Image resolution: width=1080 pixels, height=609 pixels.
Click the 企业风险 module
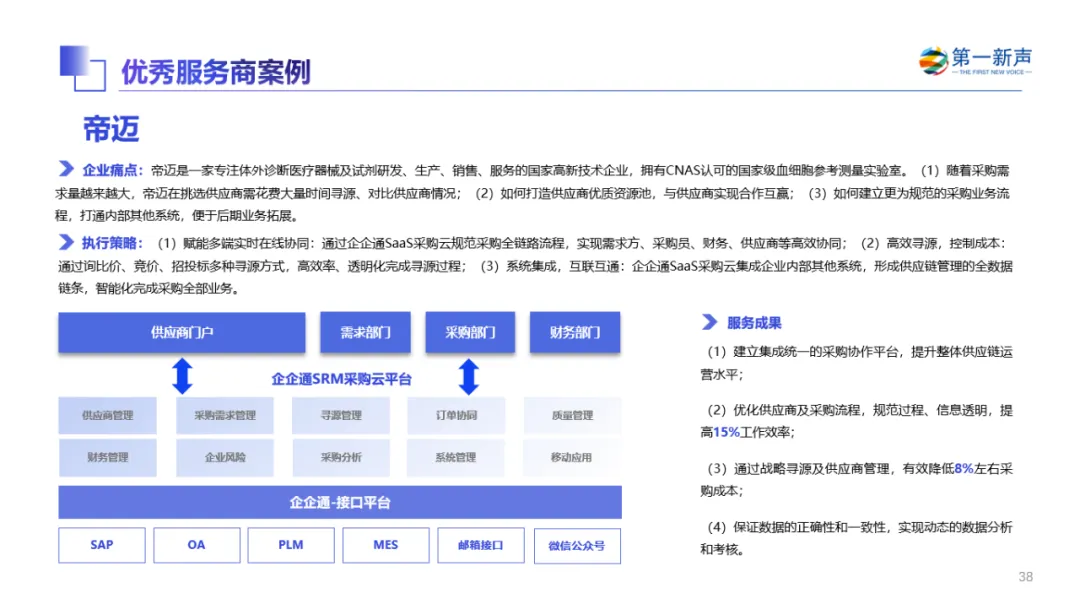click(225, 457)
